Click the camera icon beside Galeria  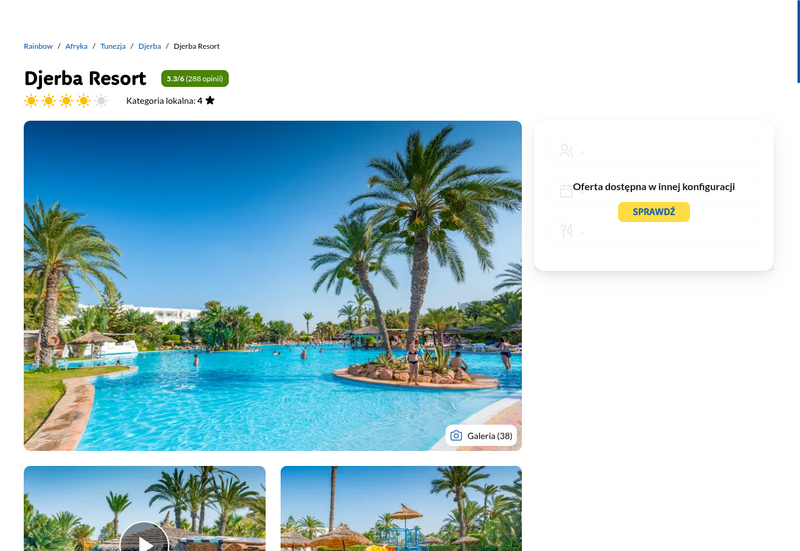click(x=456, y=436)
